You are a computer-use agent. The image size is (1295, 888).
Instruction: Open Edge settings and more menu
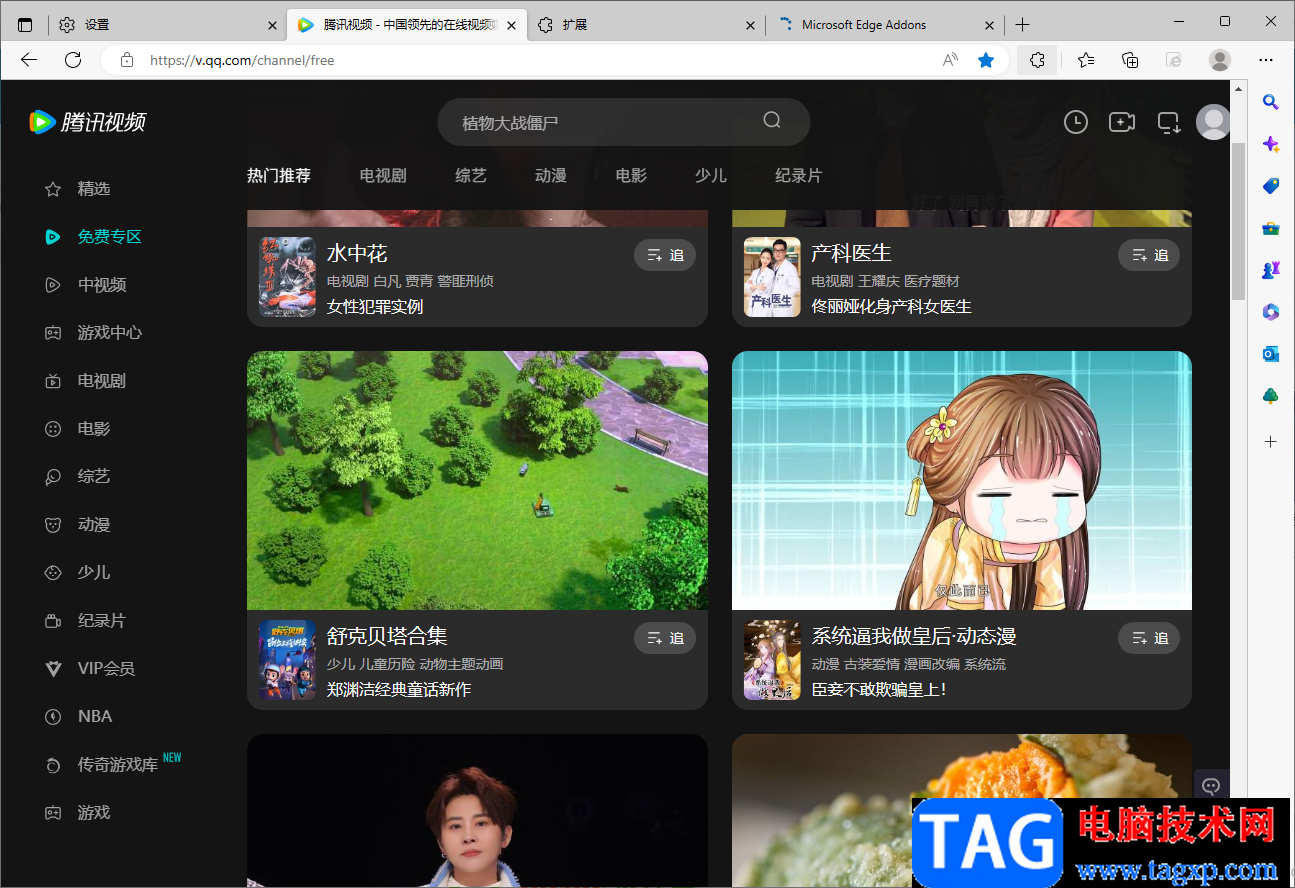tap(1266, 60)
